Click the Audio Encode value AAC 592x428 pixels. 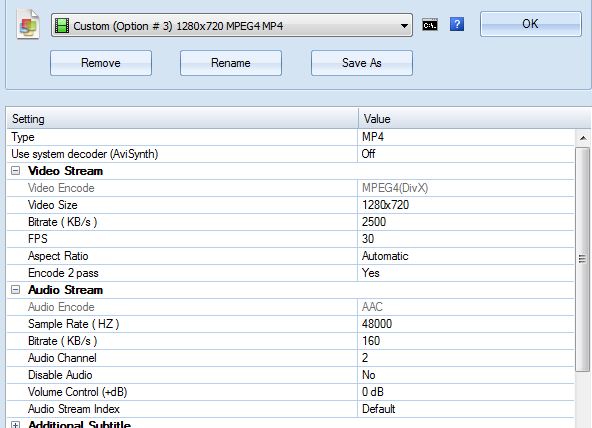(372, 307)
